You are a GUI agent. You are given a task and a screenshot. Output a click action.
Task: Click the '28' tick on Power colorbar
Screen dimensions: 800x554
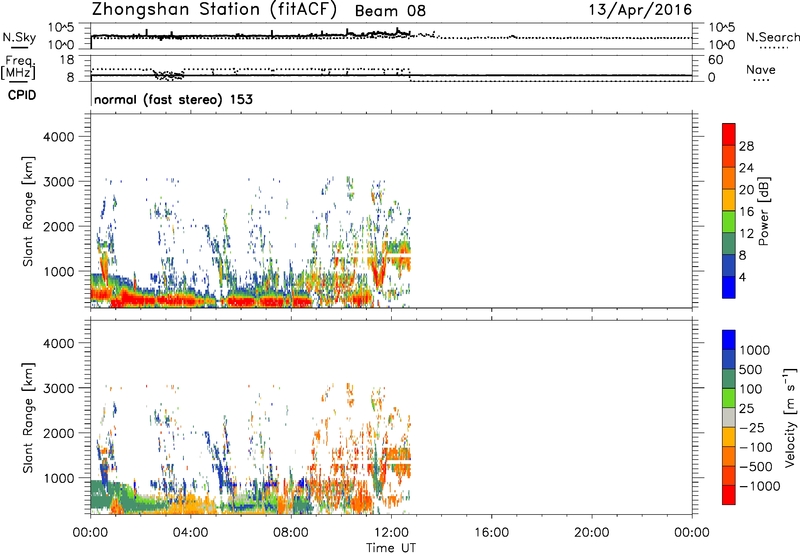coord(746,146)
